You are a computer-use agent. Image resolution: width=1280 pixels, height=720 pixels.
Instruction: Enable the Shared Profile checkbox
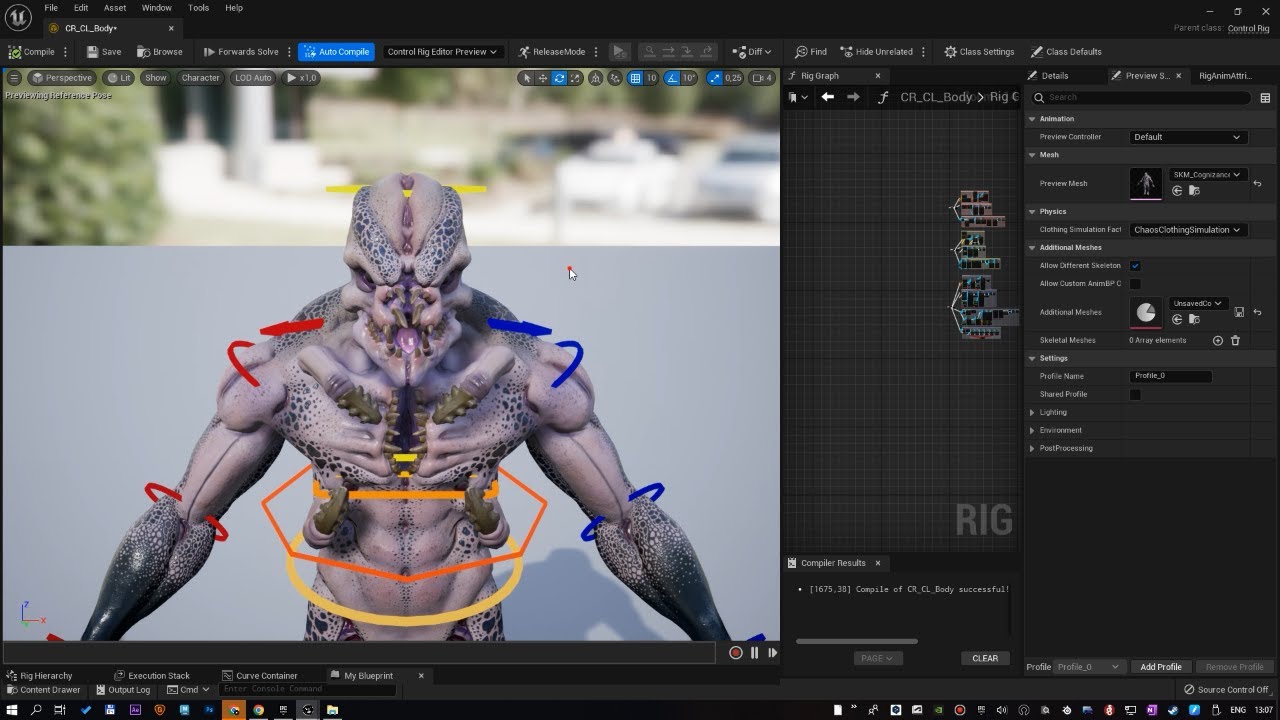pyautogui.click(x=1135, y=394)
